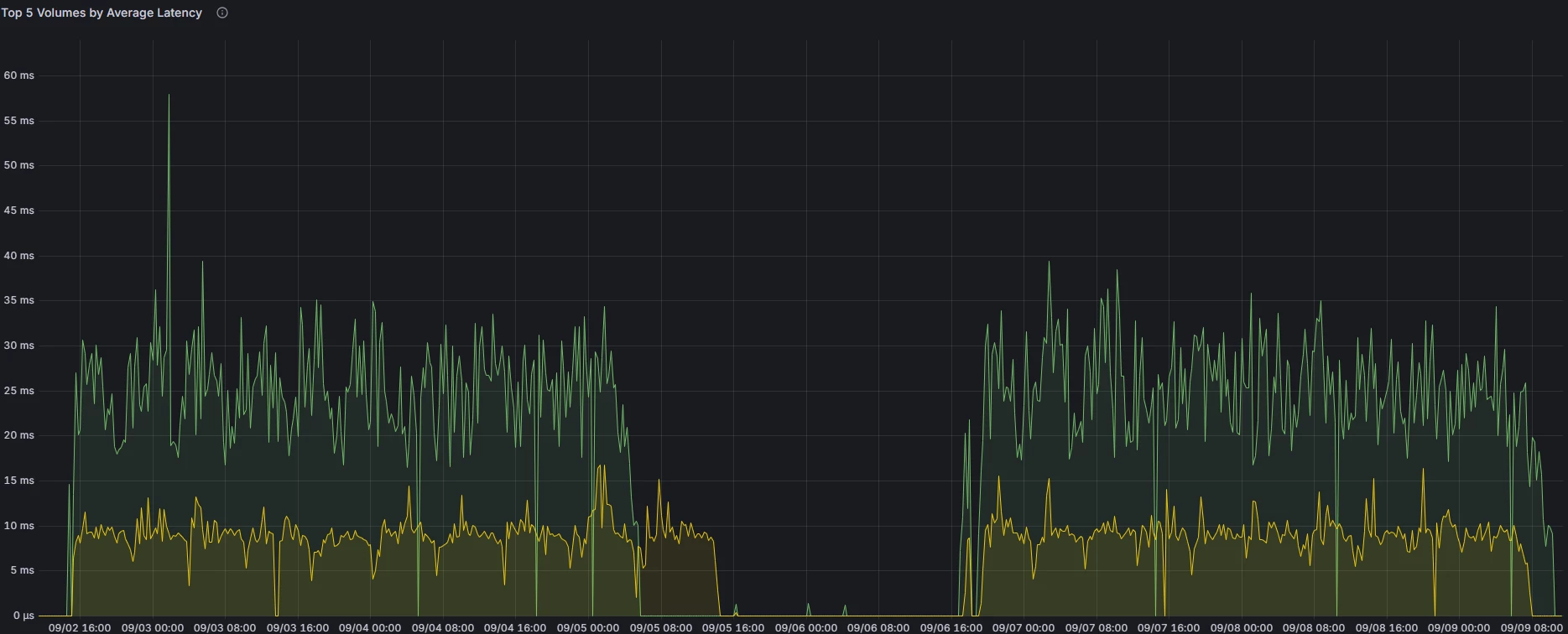Click the "10 ms" y-axis label
Image resolution: width=1568 pixels, height=634 pixels.
tap(19, 526)
